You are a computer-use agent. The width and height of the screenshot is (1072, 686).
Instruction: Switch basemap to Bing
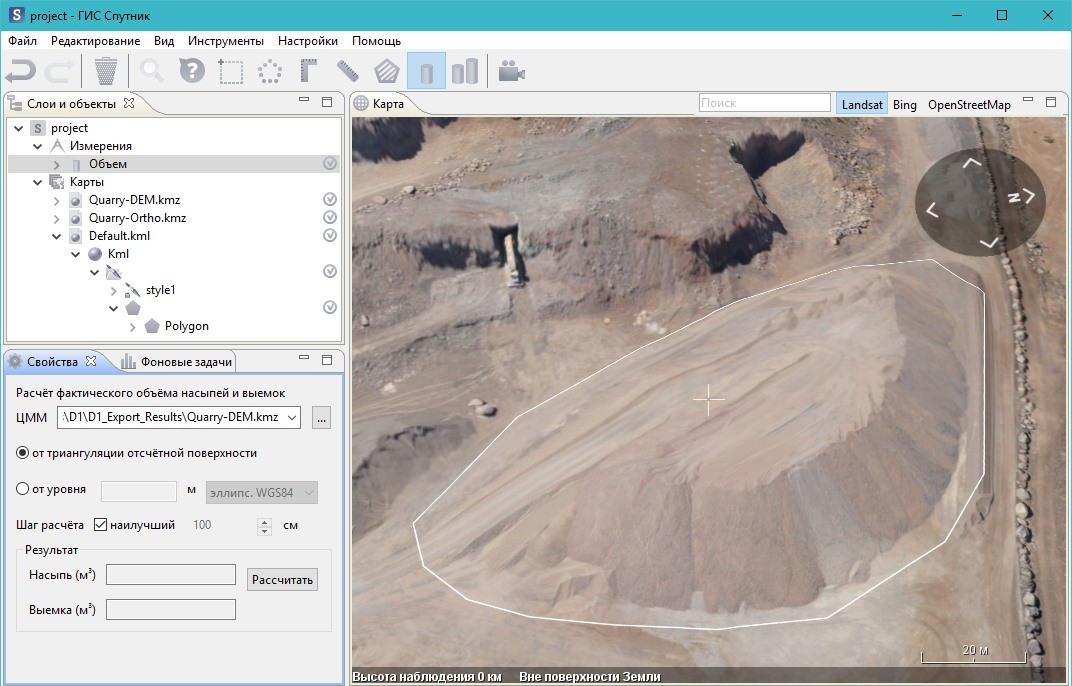pyautogui.click(x=904, y=105)
